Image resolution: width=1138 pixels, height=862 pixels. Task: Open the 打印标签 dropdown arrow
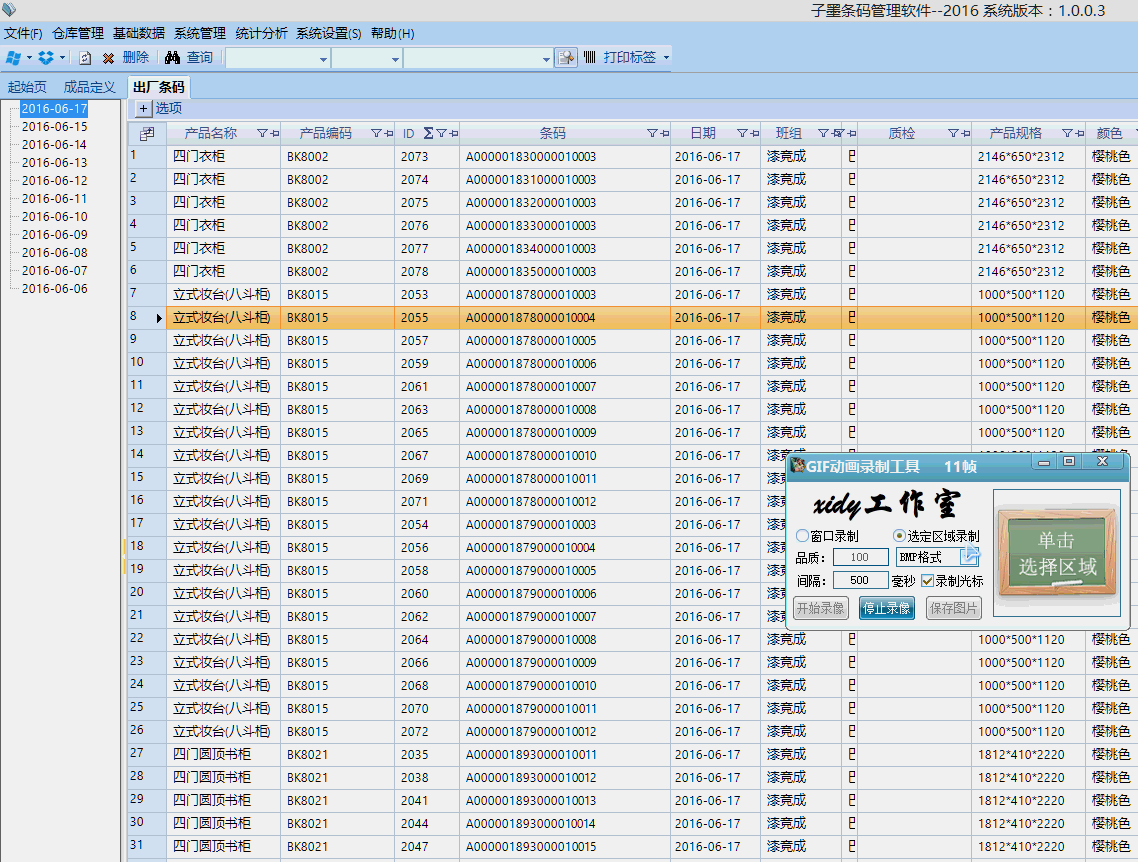click(666, 58)
